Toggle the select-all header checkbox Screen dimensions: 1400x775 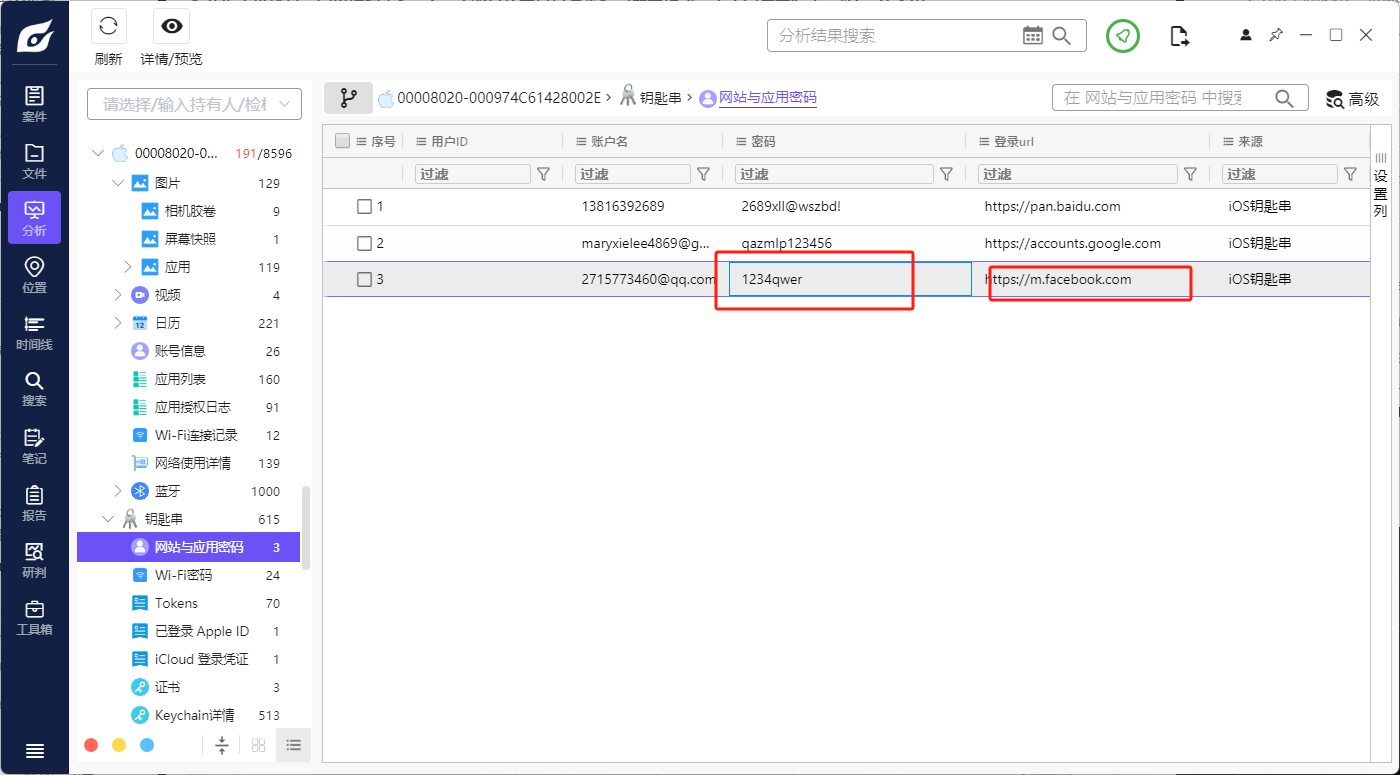coord(343,141)
